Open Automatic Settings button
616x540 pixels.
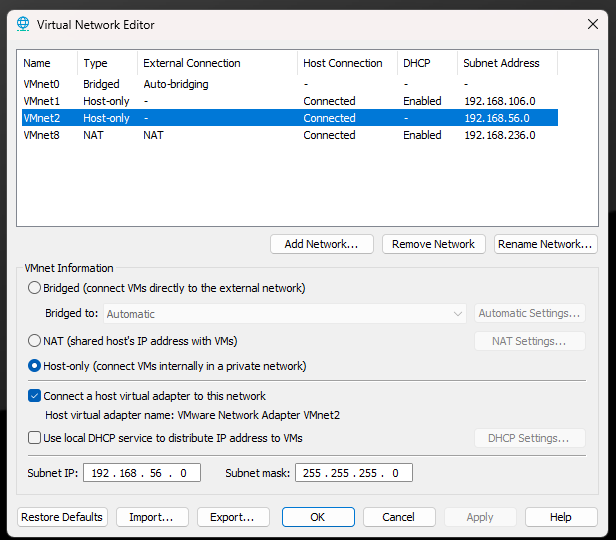tap(530, 313)
